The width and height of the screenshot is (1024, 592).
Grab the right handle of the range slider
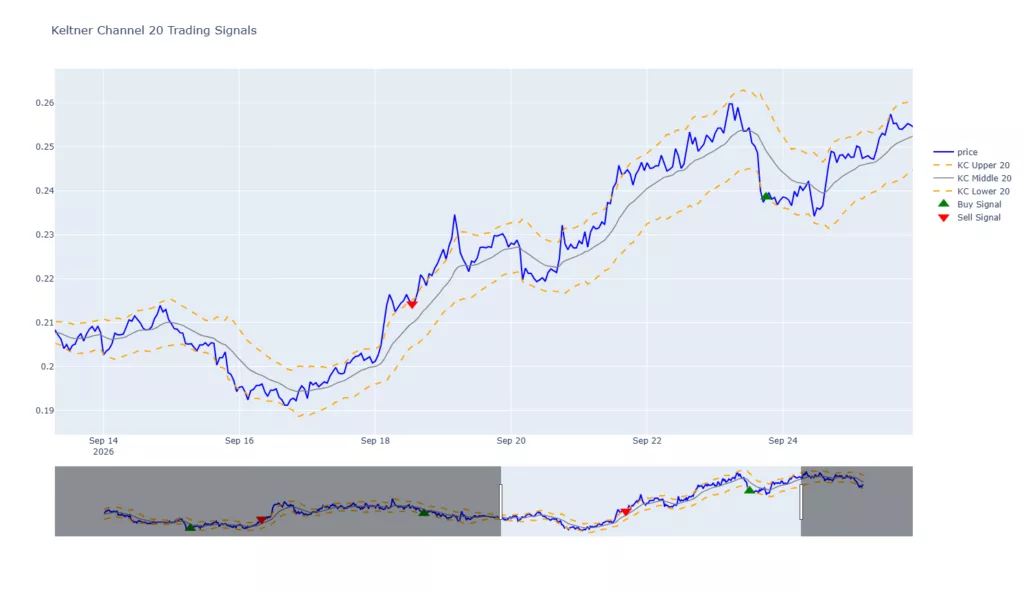tap(801, 501)
